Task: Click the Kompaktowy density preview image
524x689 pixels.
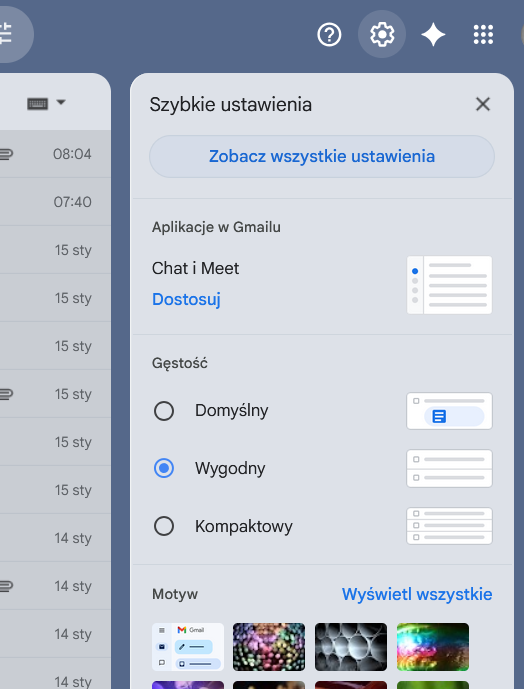Action: coord(449,526)
